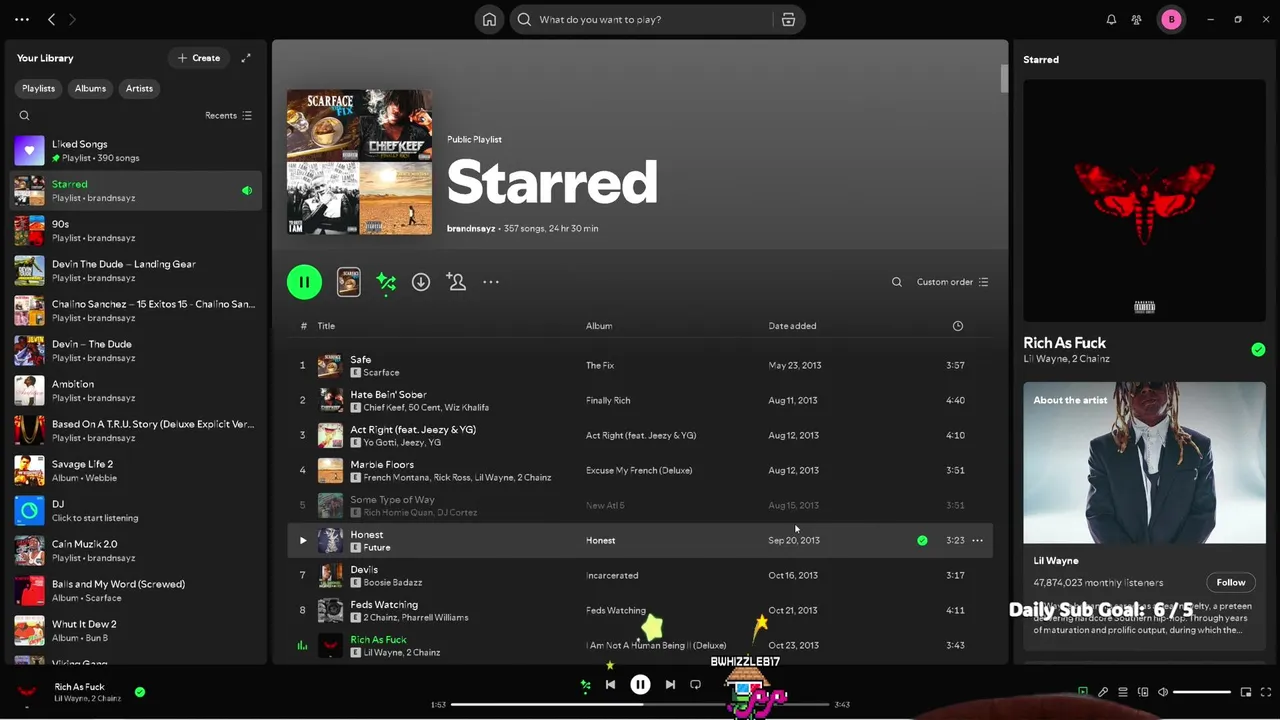Sort tracks by Album column header
The height and width of the screenshot is (720, 1280).
click(599, 326)
